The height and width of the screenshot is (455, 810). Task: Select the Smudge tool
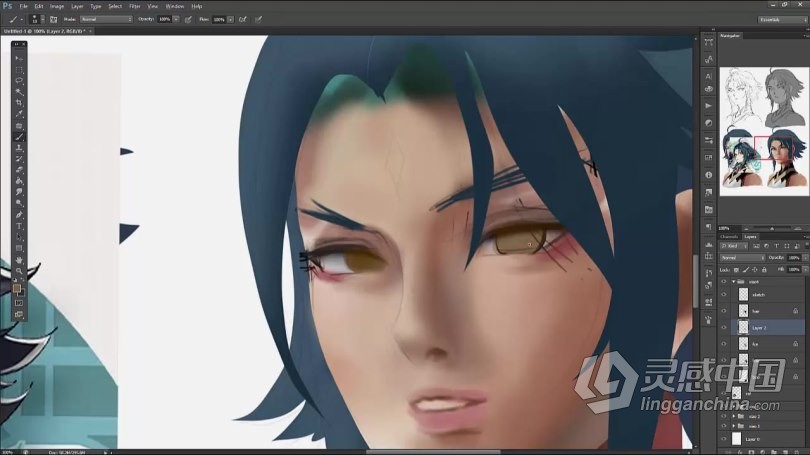coord(19,192)
